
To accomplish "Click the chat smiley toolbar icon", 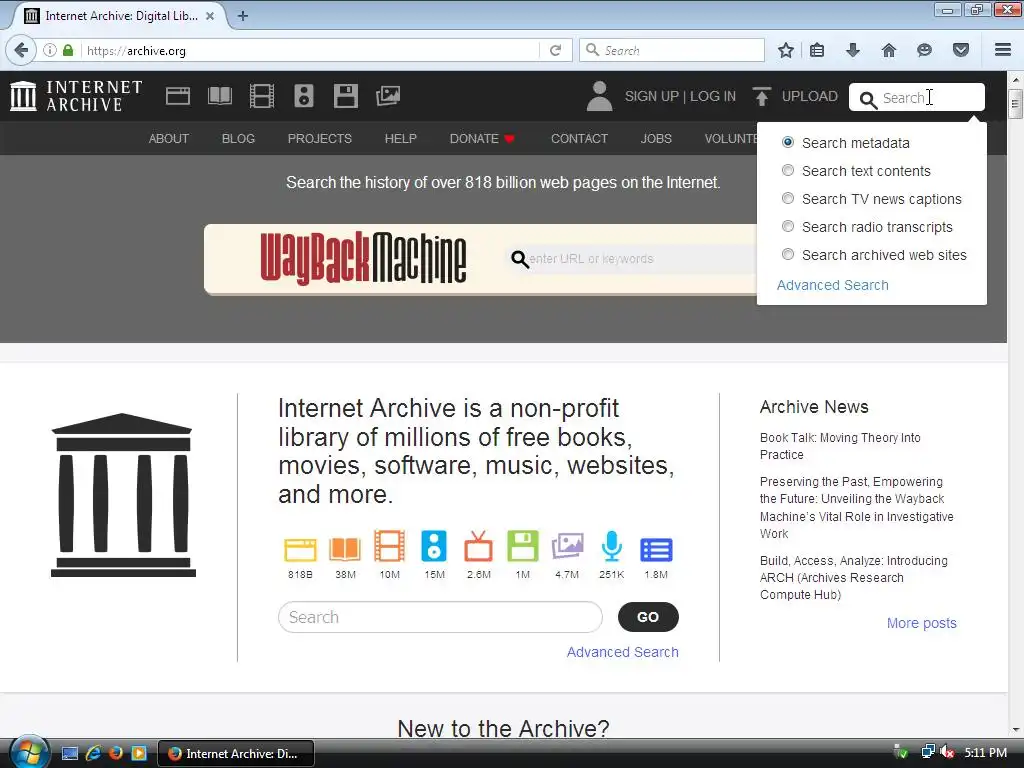I will pyautogui.click(x=924, y=50).
